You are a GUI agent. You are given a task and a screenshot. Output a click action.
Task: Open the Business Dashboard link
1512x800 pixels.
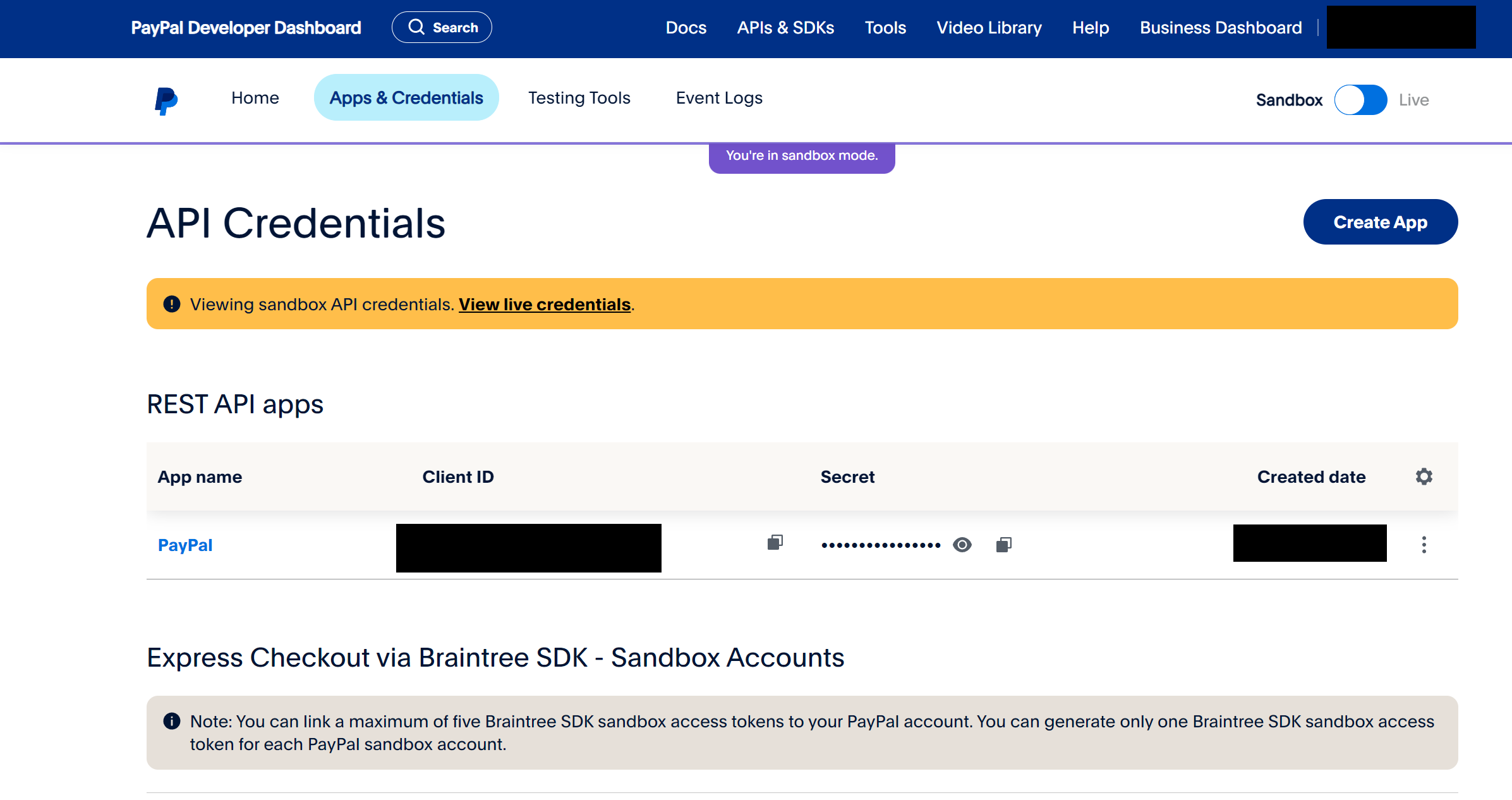[1221, 28]
